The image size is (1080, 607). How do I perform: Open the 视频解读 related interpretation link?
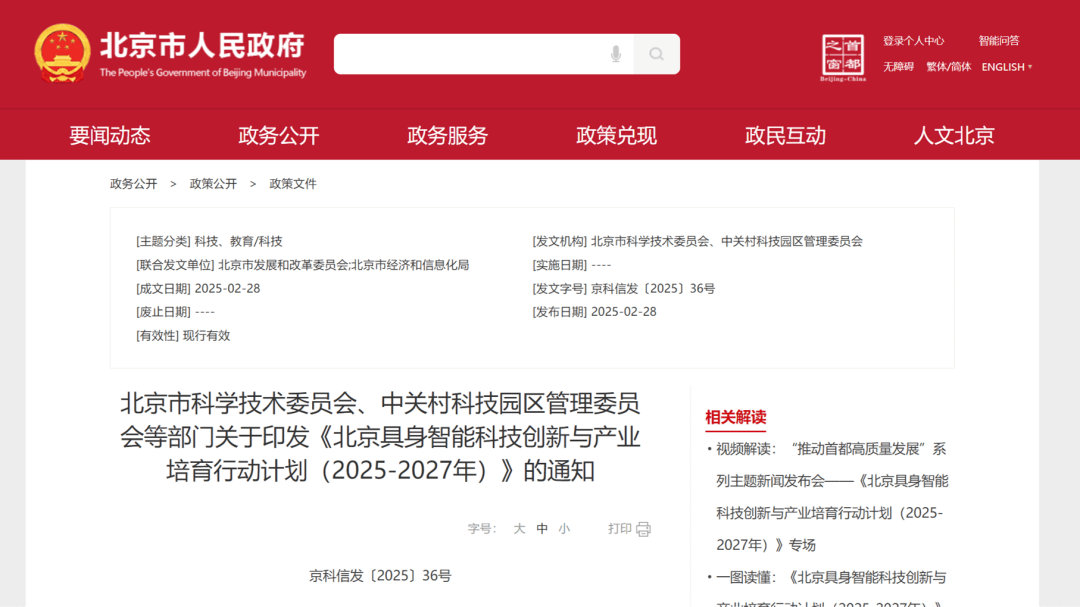pyautogui.click(x=832, y=497)
